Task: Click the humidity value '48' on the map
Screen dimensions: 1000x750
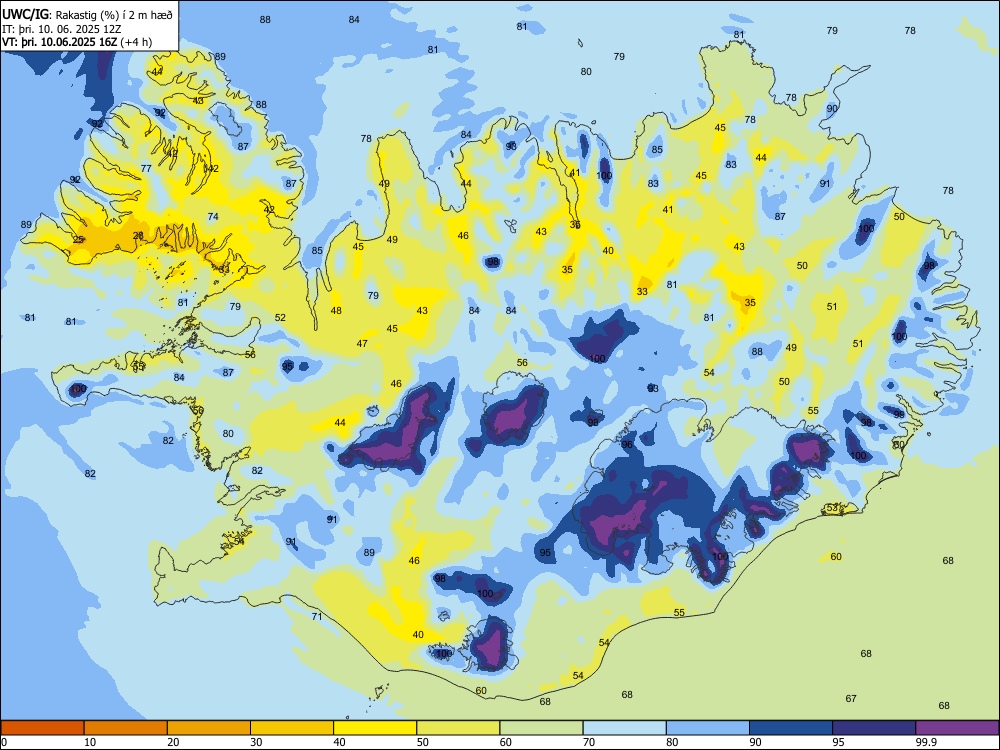Action: 336,311
